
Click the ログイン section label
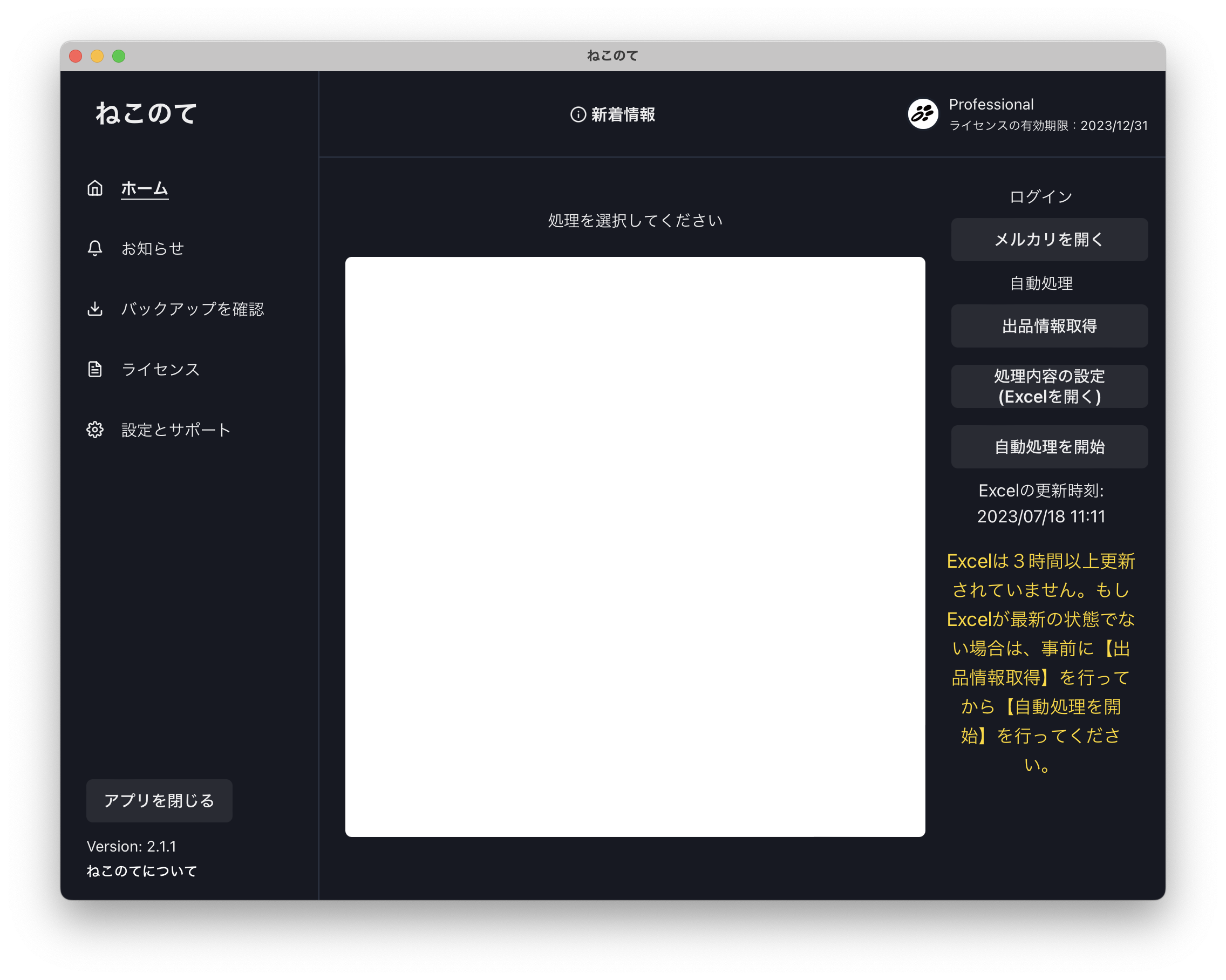click(1040, 197)
